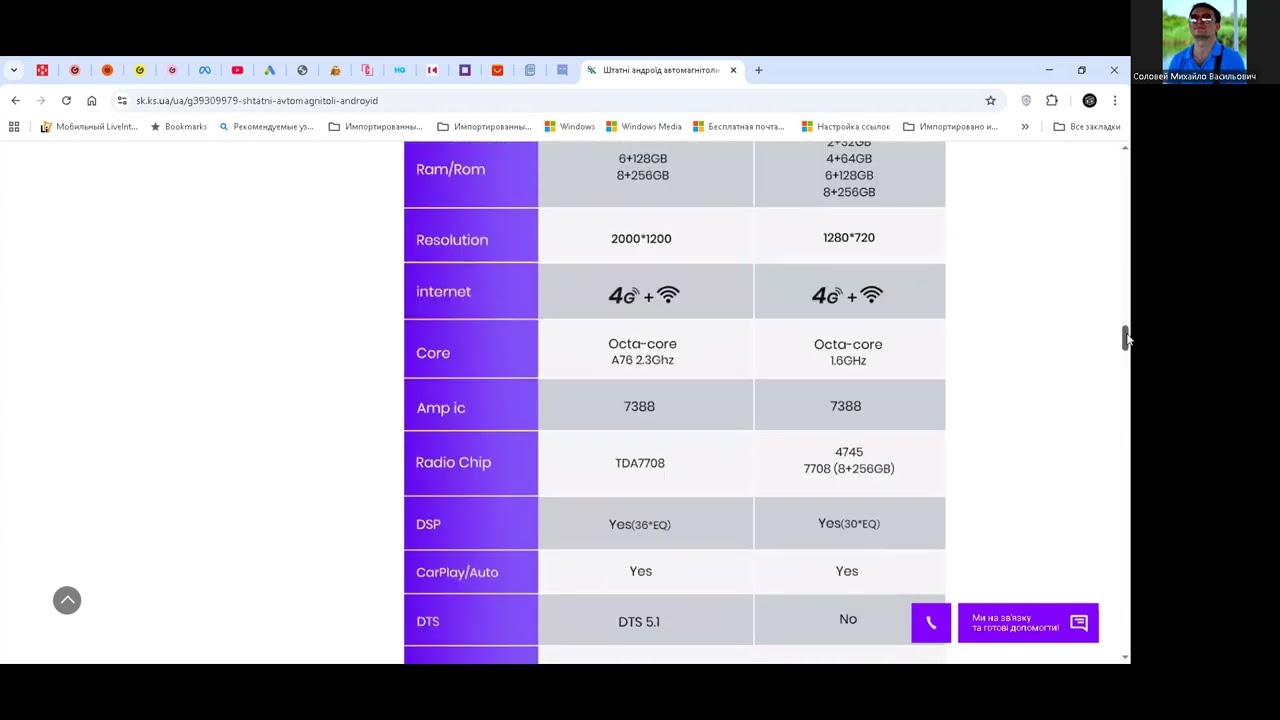Screen dimensions: 1280x720
Task: Open a new browser tab
Action: coord(759,70)
